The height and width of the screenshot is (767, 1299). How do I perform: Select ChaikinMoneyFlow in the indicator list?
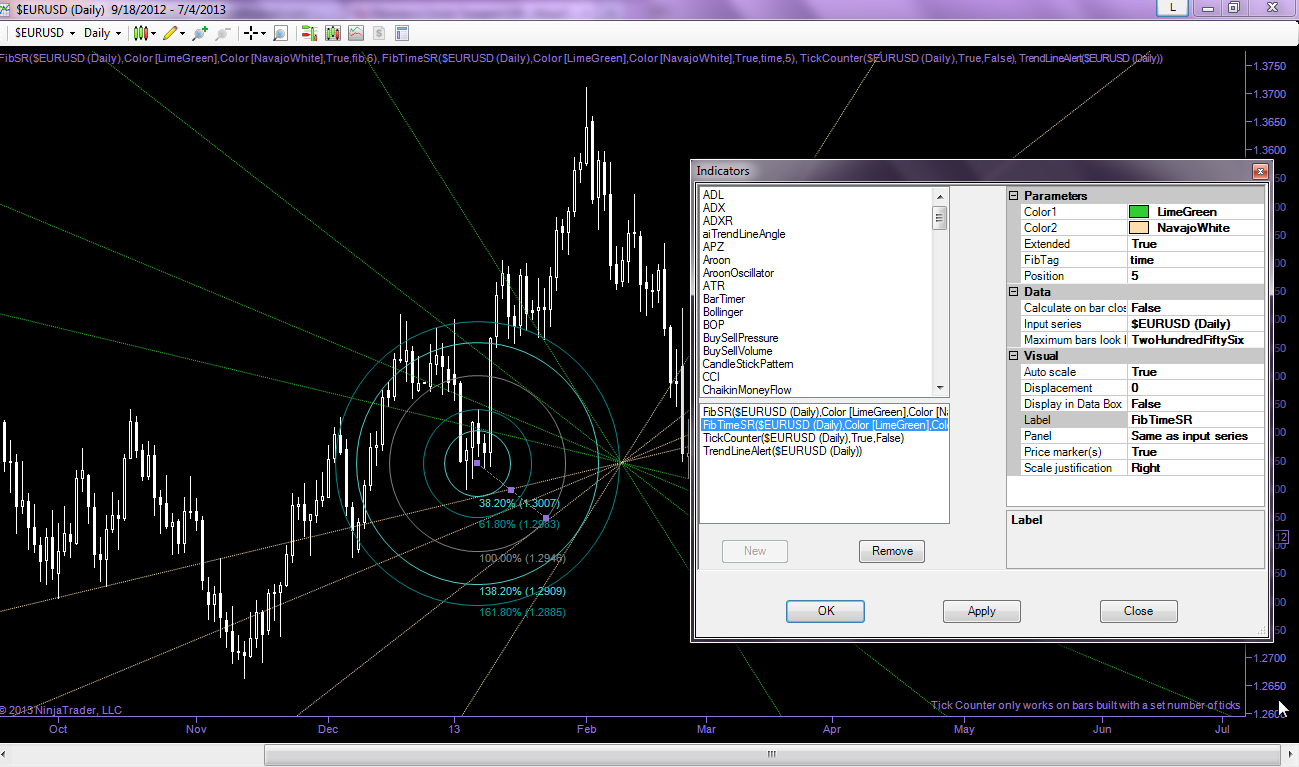(x=747, y=390)
